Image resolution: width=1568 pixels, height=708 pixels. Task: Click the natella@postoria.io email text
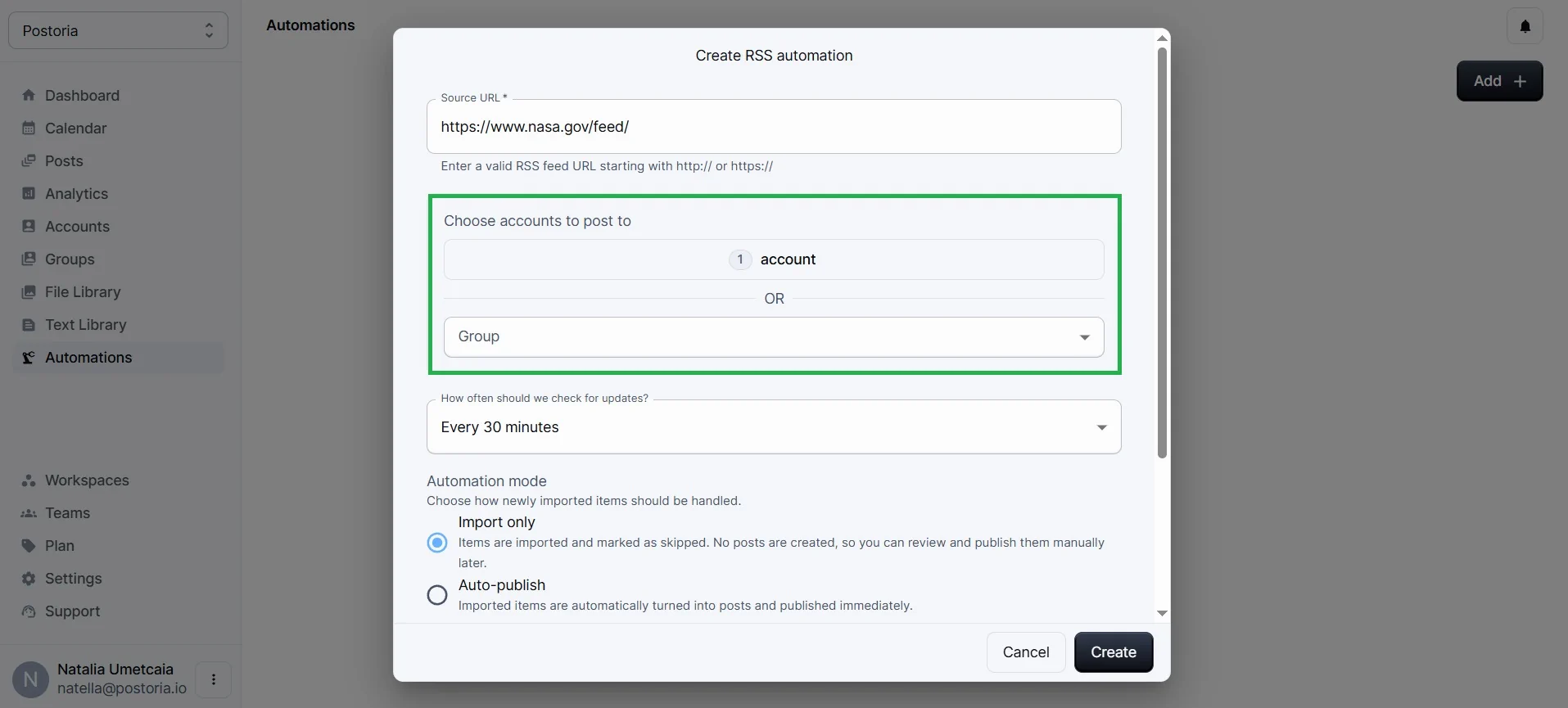[x=122, y=688]
